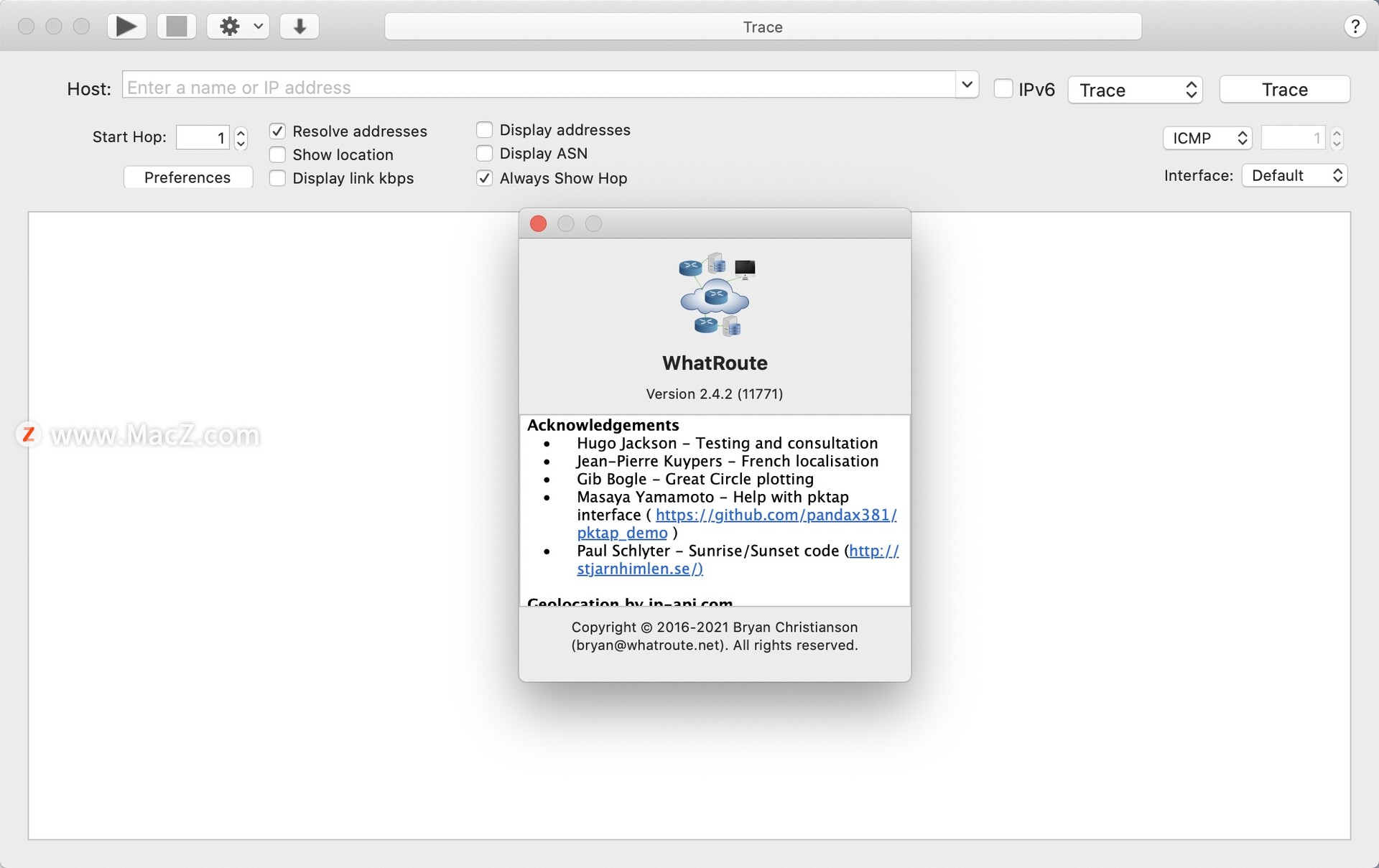
Task: Click the Gib Bogle Great Circle plotting line
Action: pos(695,479)
